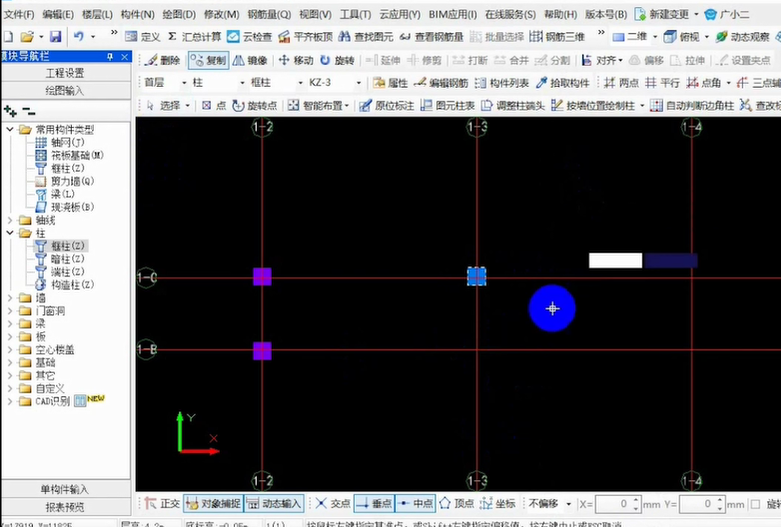Open 单构件输入 section
This screenshot has height=527, width=781.
(x=65, y=489)
